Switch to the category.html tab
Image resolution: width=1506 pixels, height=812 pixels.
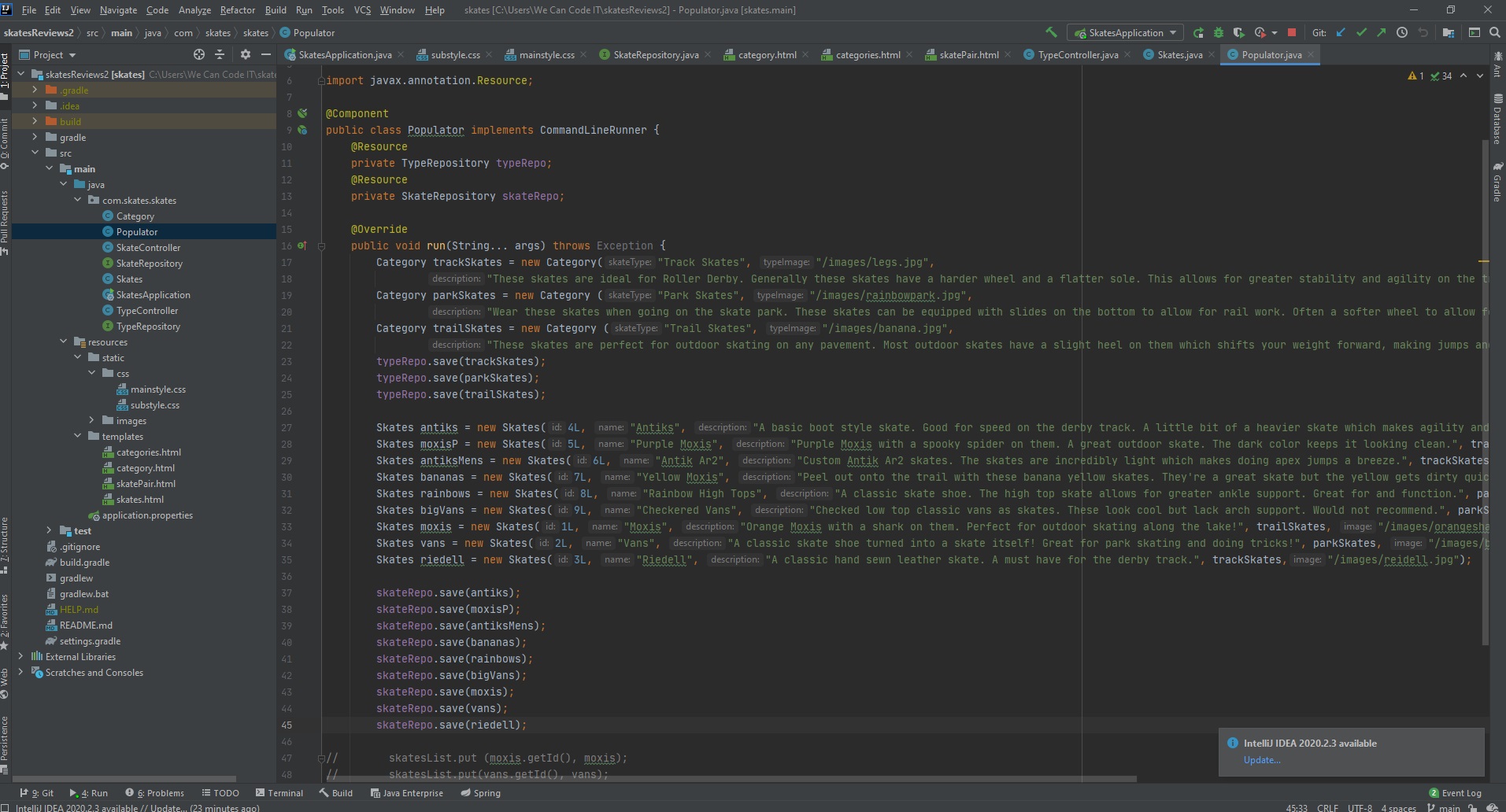pos(766,54)
